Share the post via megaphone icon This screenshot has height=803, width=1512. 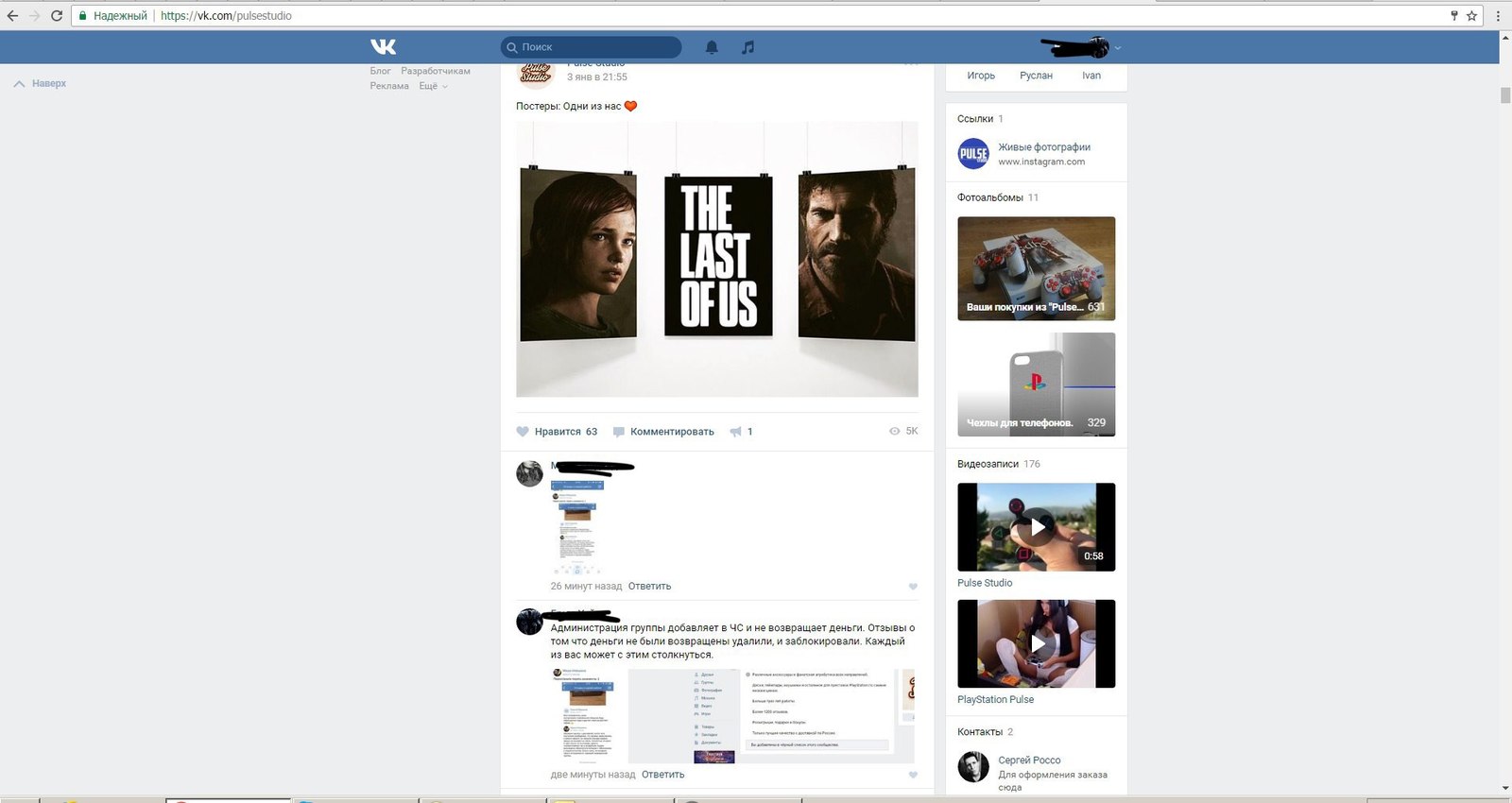click(735, 432)
